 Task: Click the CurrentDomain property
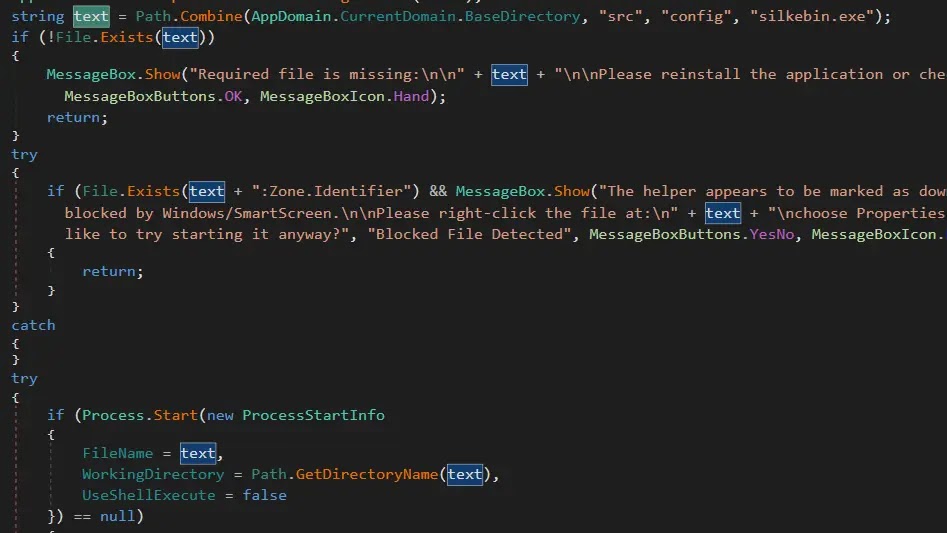coord(398,16)
